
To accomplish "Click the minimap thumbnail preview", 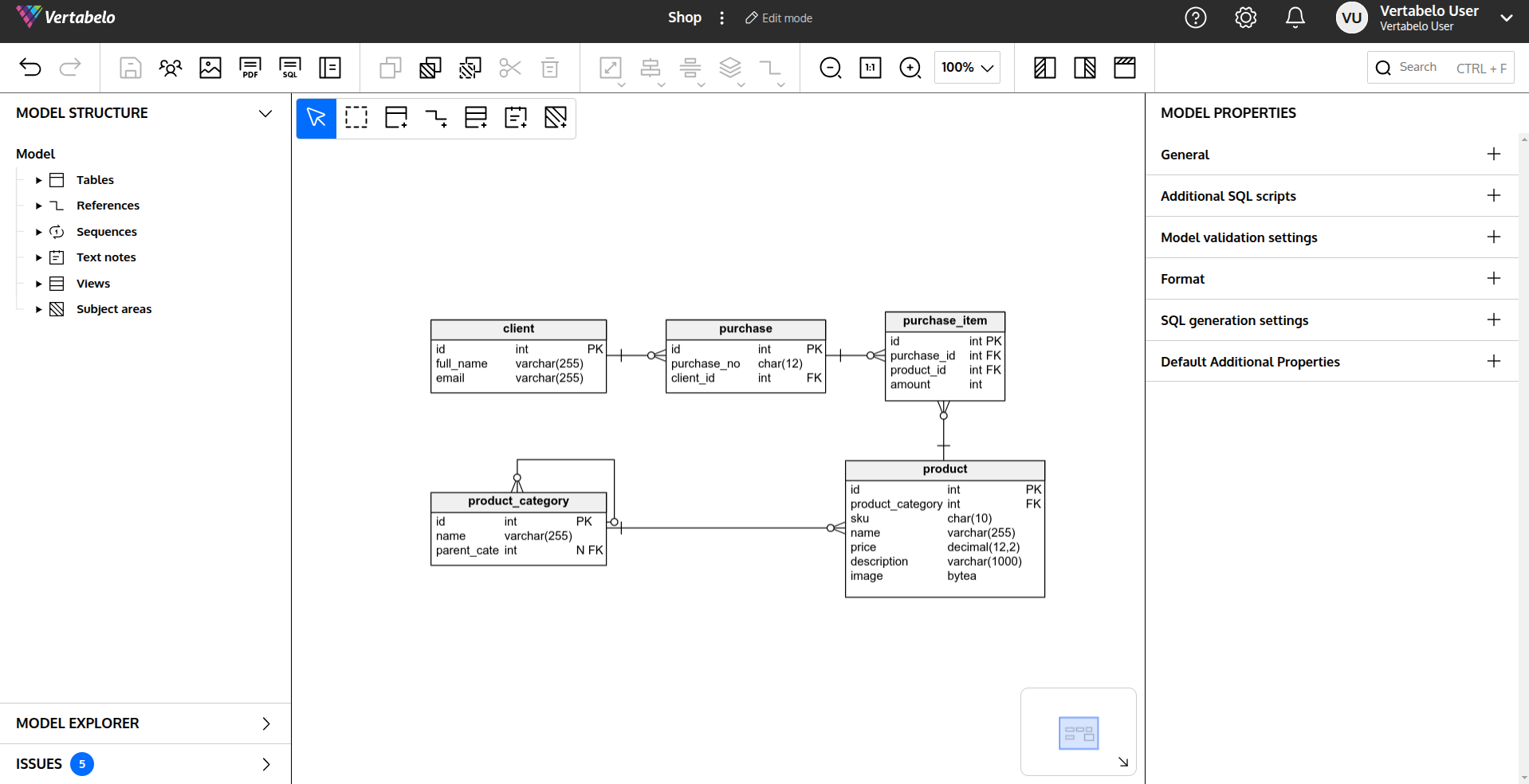I will (1078, 732).
